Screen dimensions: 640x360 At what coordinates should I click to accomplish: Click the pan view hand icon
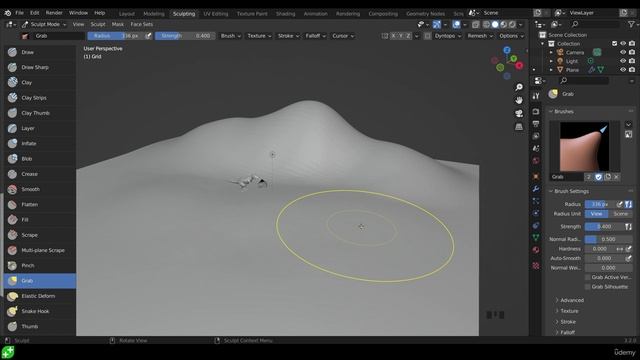point(519,100)
